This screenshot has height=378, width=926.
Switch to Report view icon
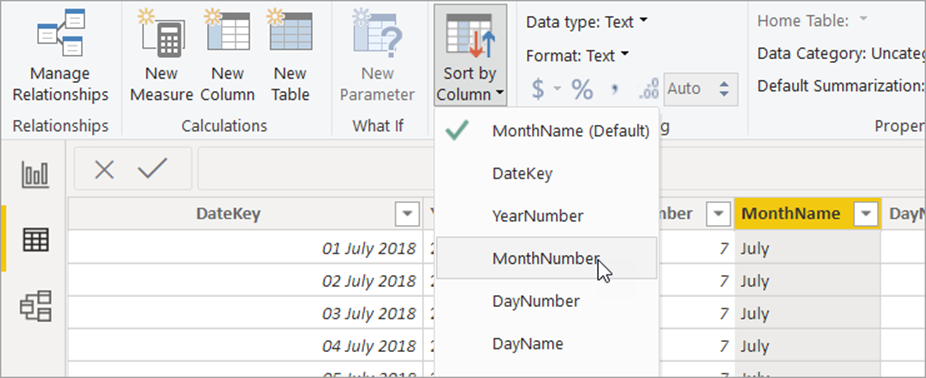point(35,175)
